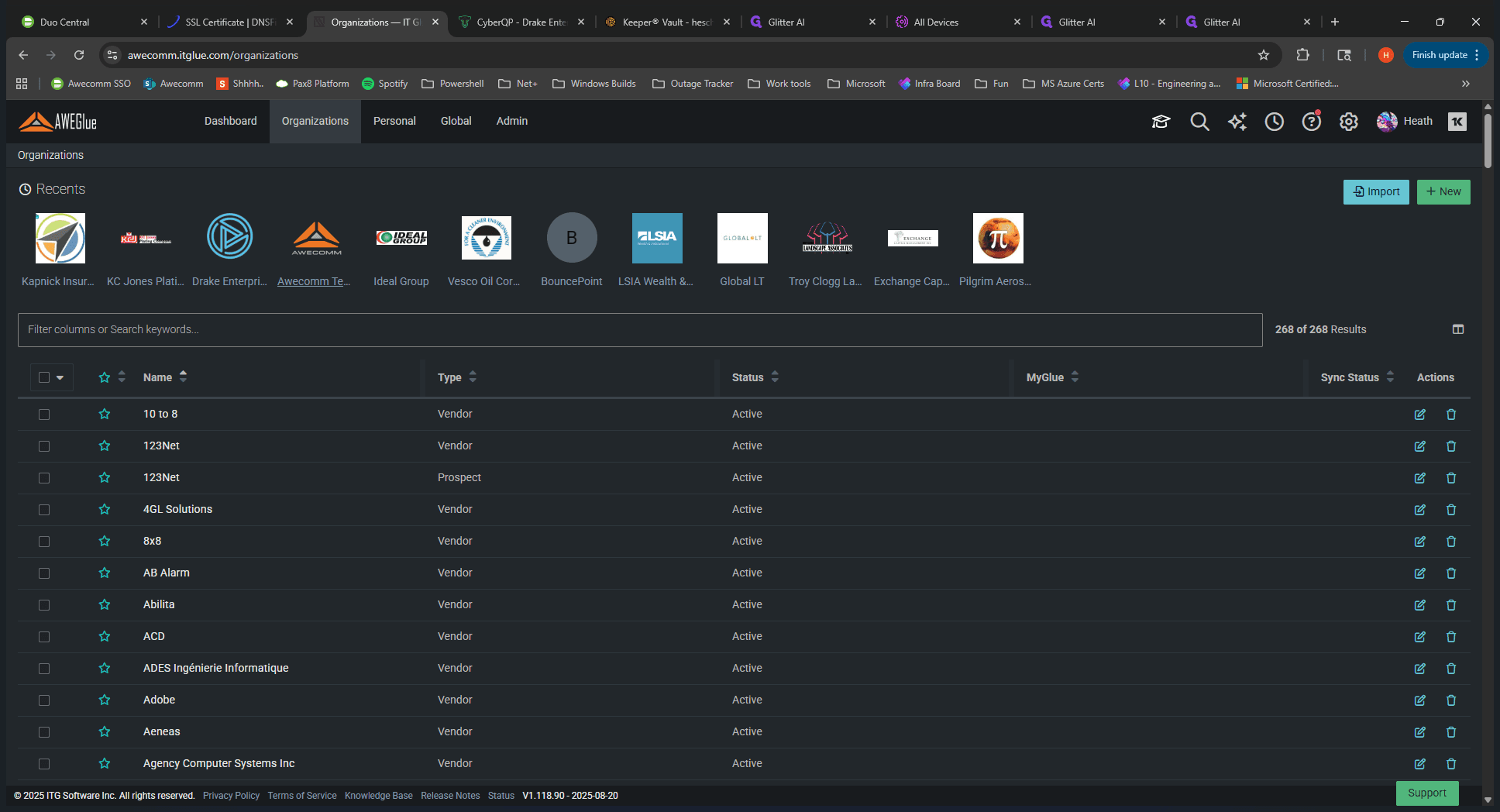Select the Abilita row checkbox
Viewport: 1500px width, 812px height.
click(x=44, y=605)
